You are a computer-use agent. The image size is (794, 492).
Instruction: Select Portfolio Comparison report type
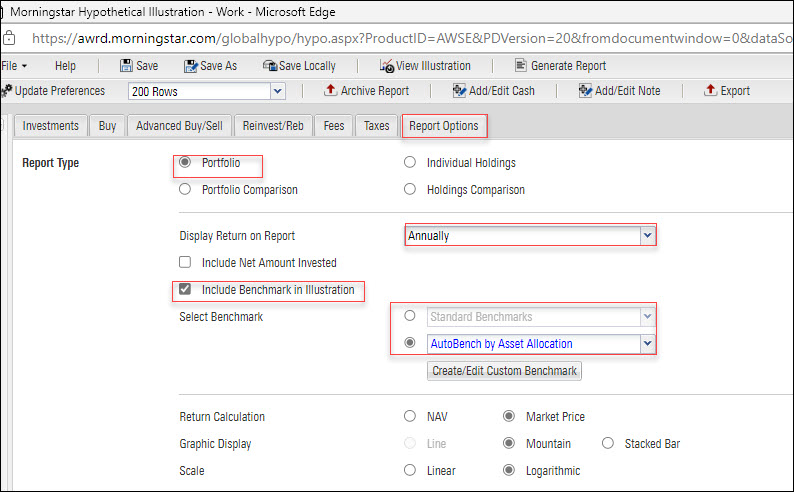(185, 189)
